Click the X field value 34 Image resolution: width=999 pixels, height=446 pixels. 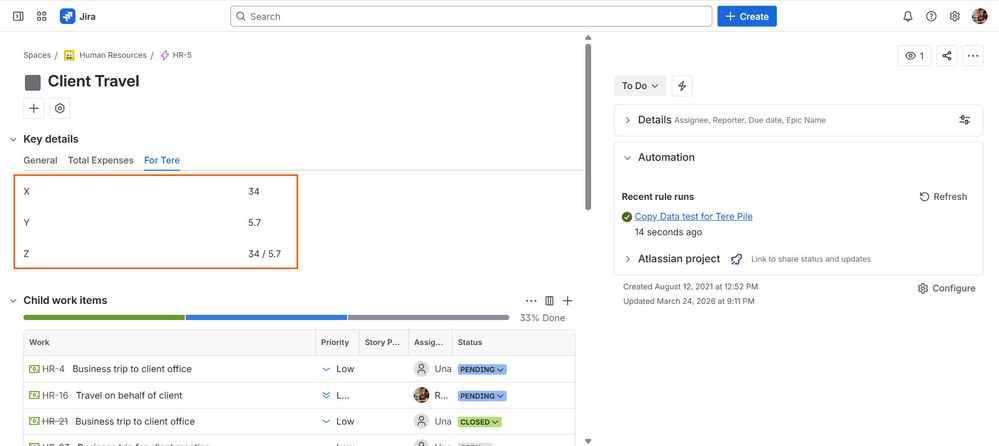pyautogui.click(x=254, y=192)
